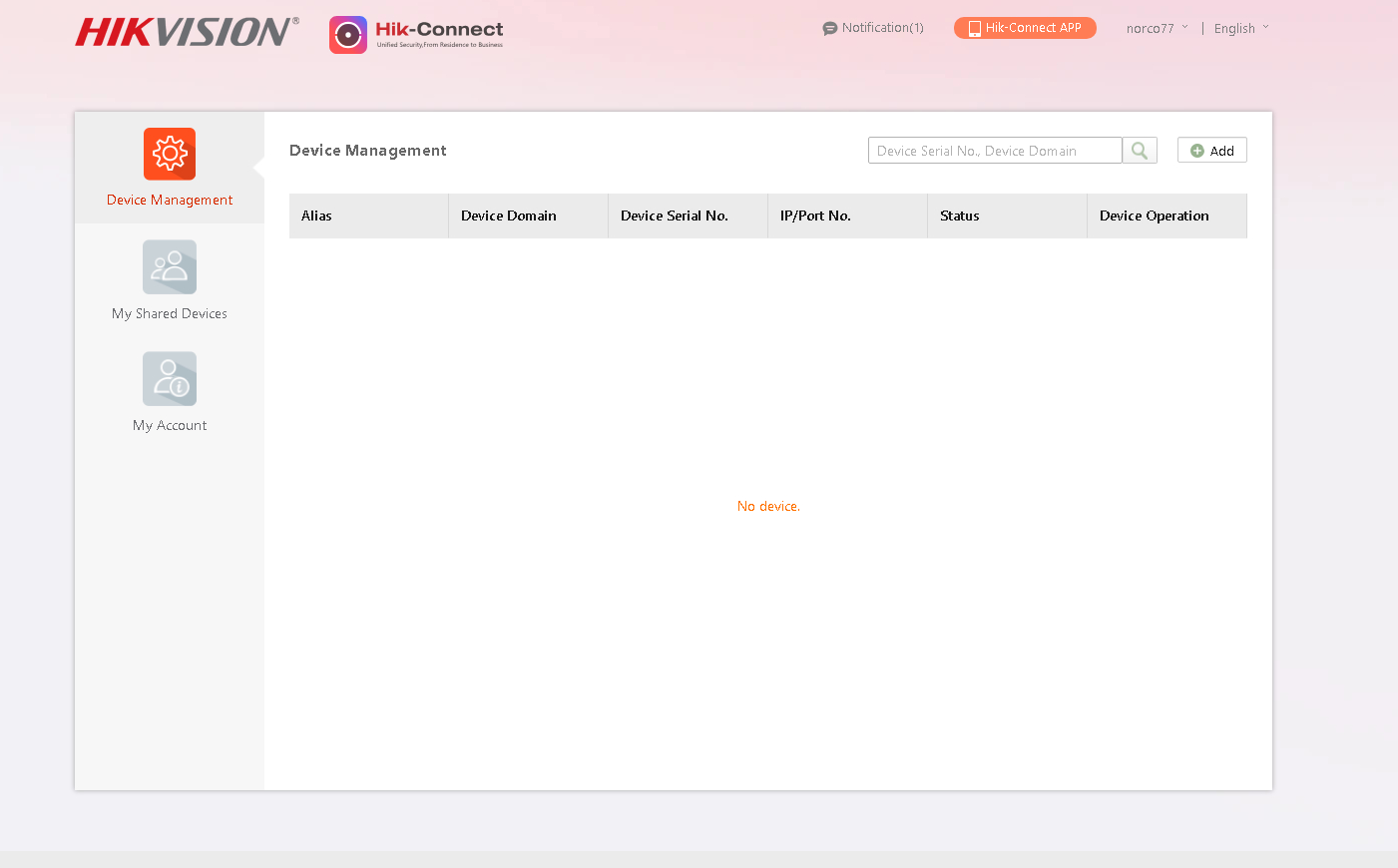Click the Hikvision logo

(187, 32)
